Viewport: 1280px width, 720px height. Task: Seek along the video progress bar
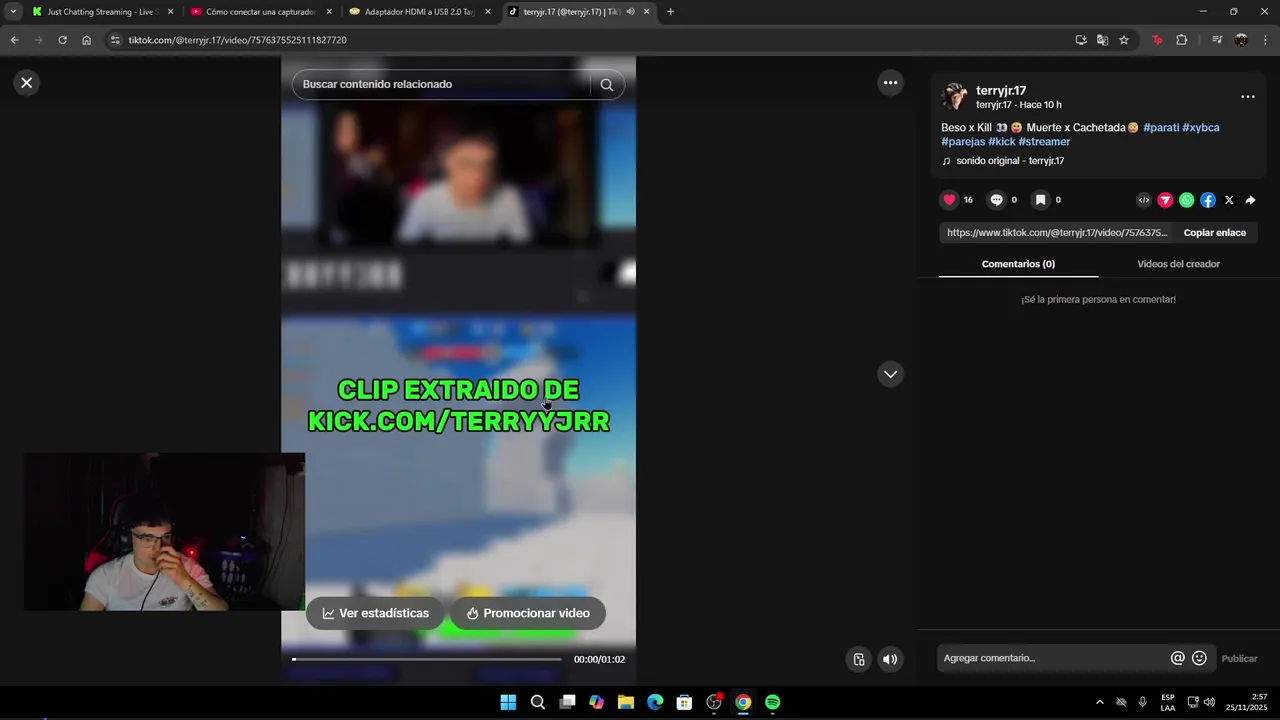(427, 660)
